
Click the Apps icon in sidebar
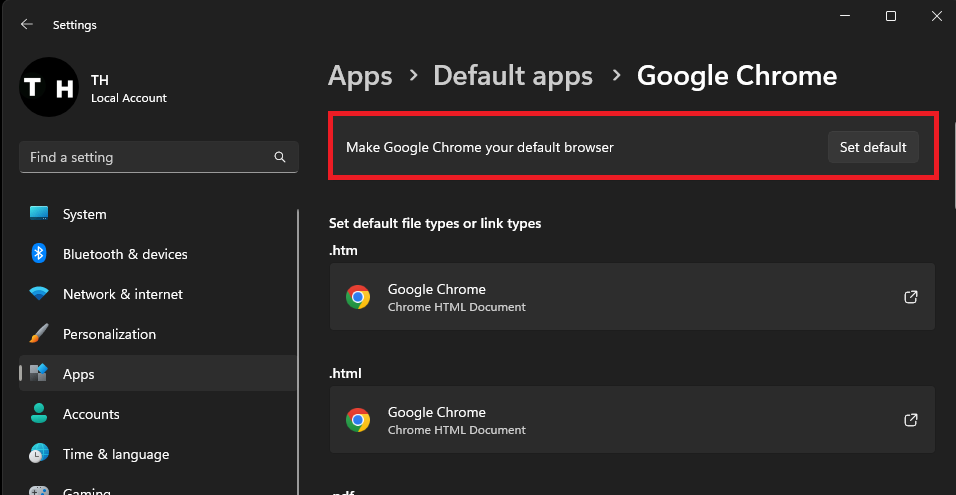tap(39, 373)
